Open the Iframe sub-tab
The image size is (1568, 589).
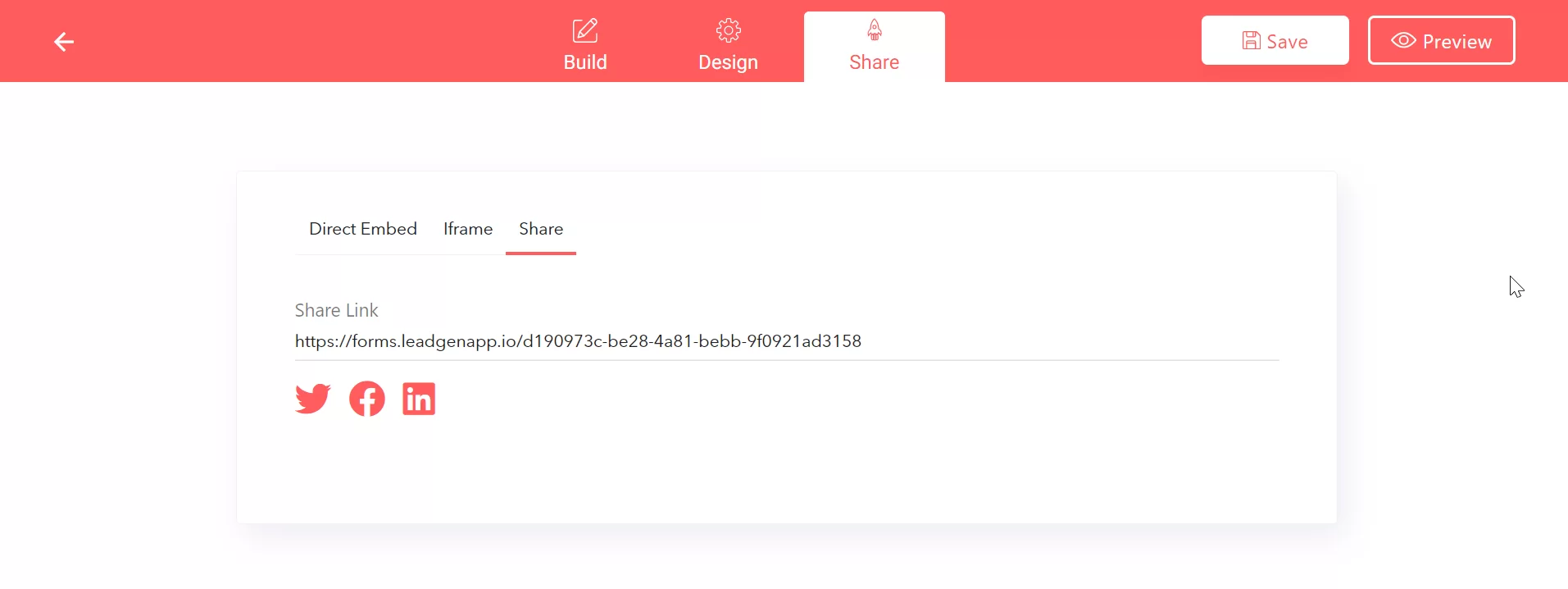coord(468,229)
